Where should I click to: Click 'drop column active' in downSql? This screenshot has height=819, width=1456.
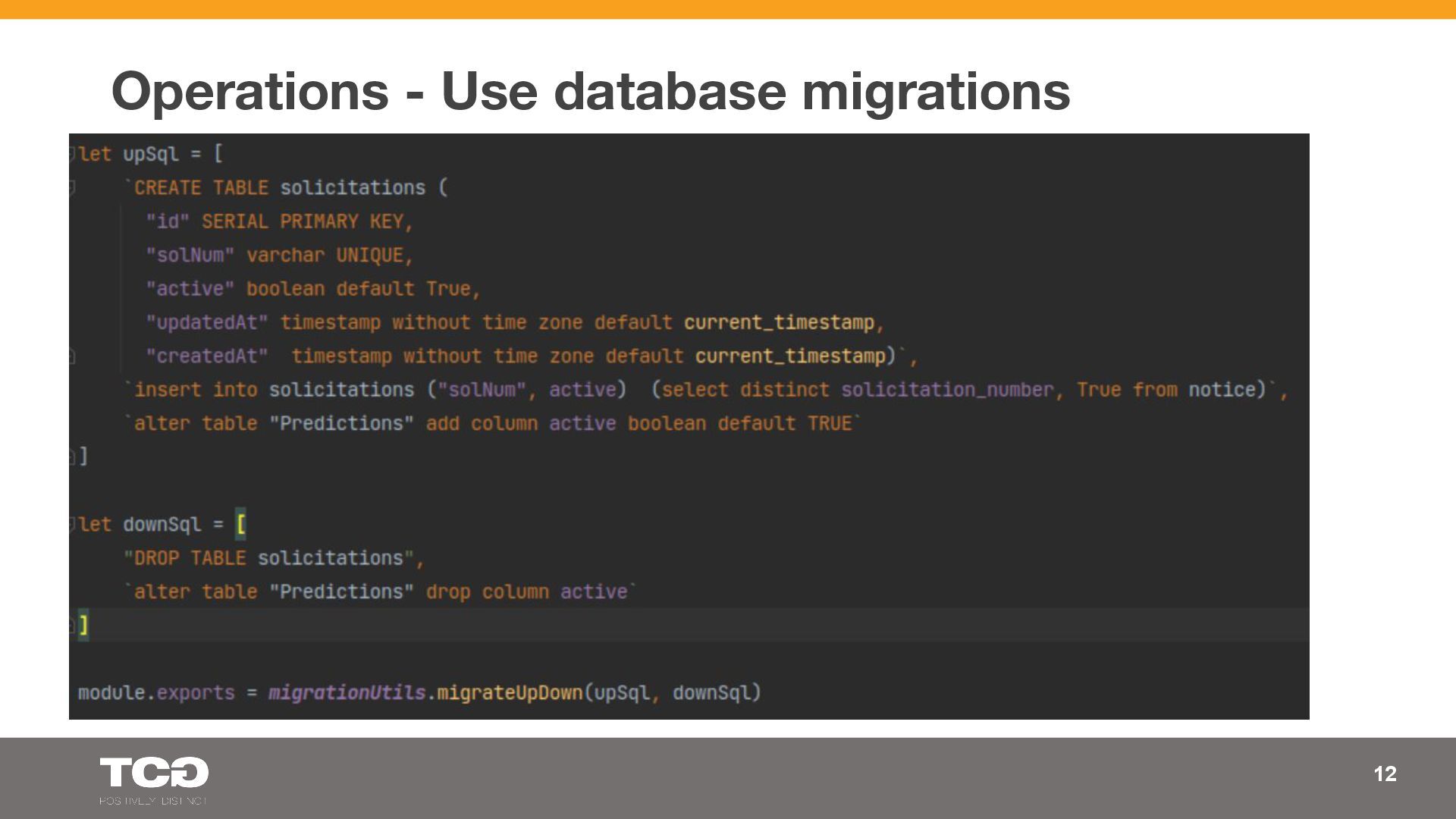[x=526, y=591]
